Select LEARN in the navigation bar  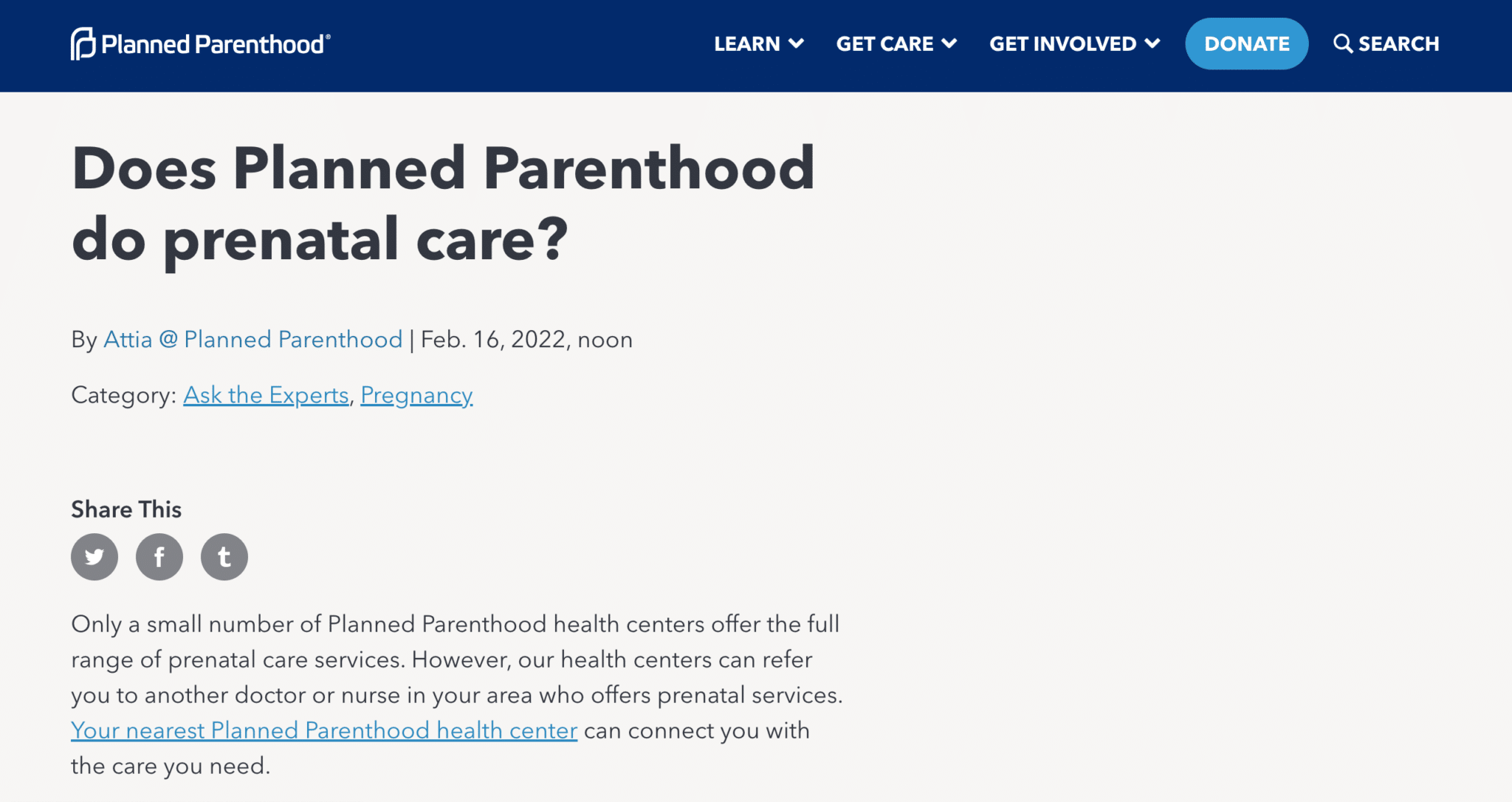(x=748, y=44)
